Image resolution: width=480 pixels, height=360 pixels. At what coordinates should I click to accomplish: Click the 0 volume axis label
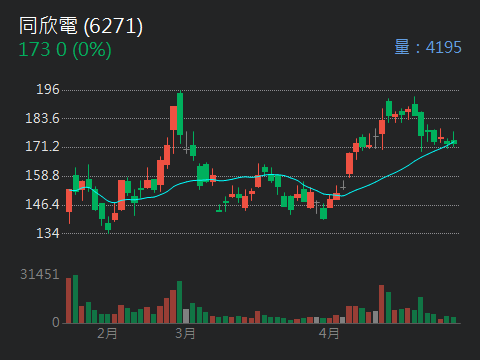[x=56, y=322]
